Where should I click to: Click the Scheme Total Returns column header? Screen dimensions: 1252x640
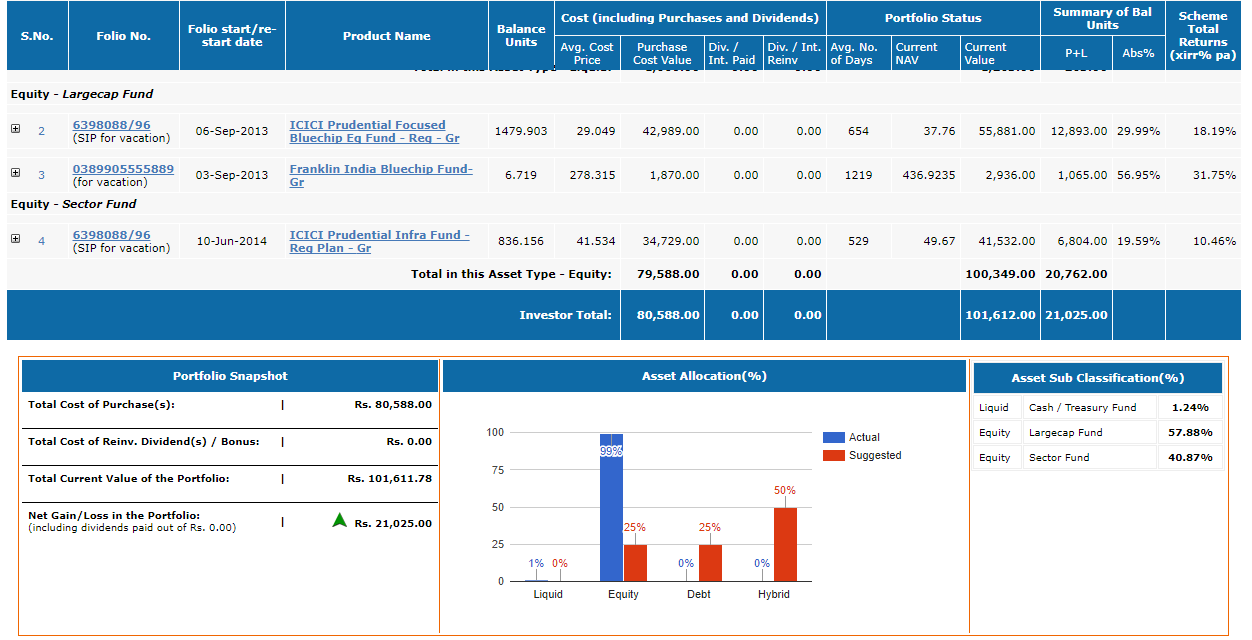click(x=1203, y=36)
